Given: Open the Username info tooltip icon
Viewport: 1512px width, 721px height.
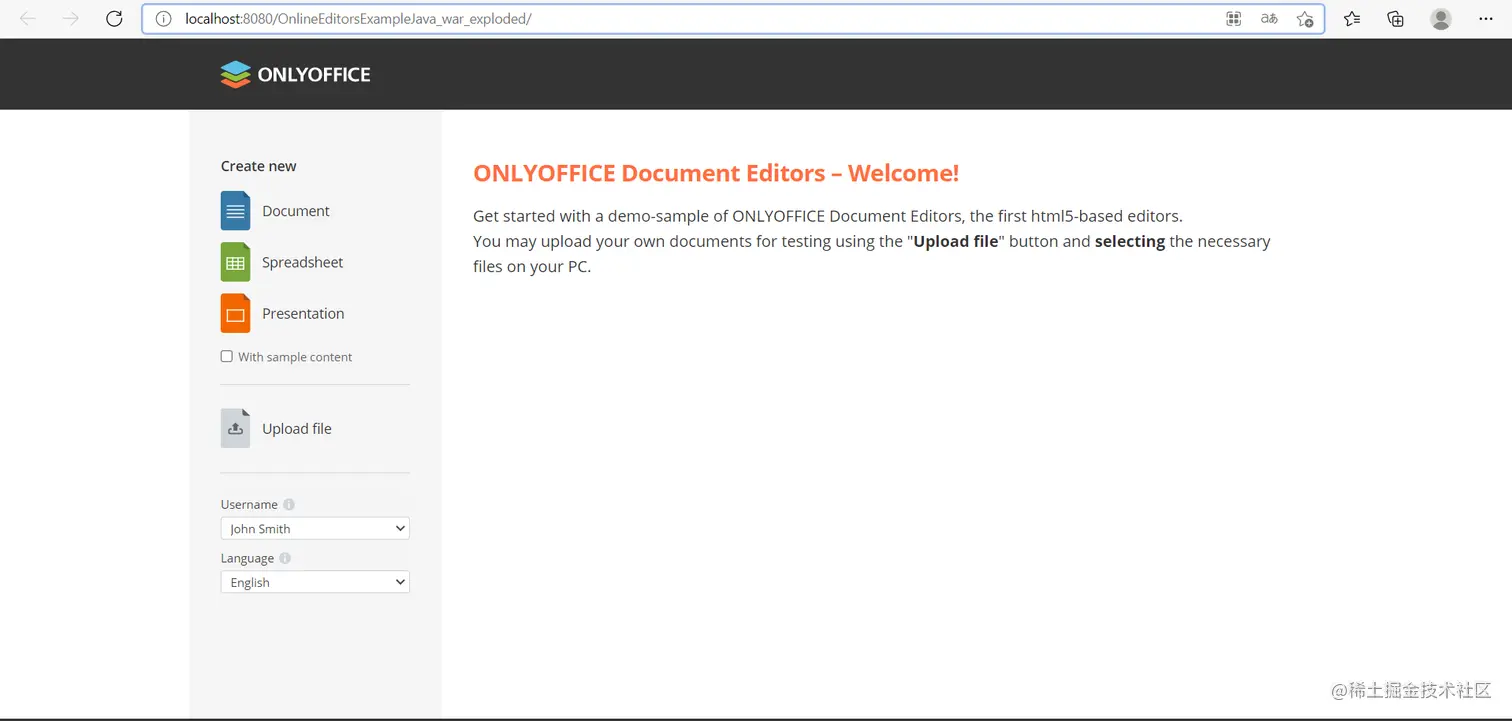Looking at the screenshot, I should tap(288, 504).
